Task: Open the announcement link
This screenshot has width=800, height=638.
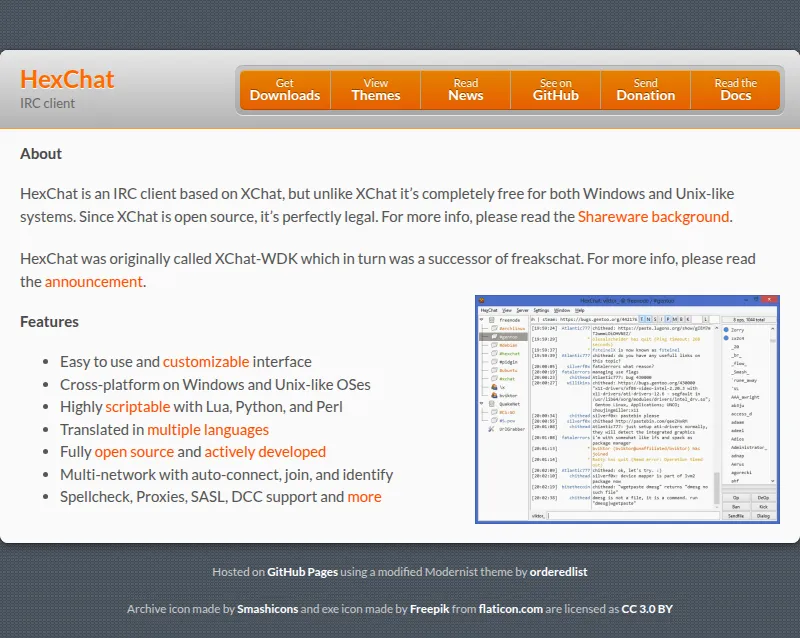Action: pos(94,282)
